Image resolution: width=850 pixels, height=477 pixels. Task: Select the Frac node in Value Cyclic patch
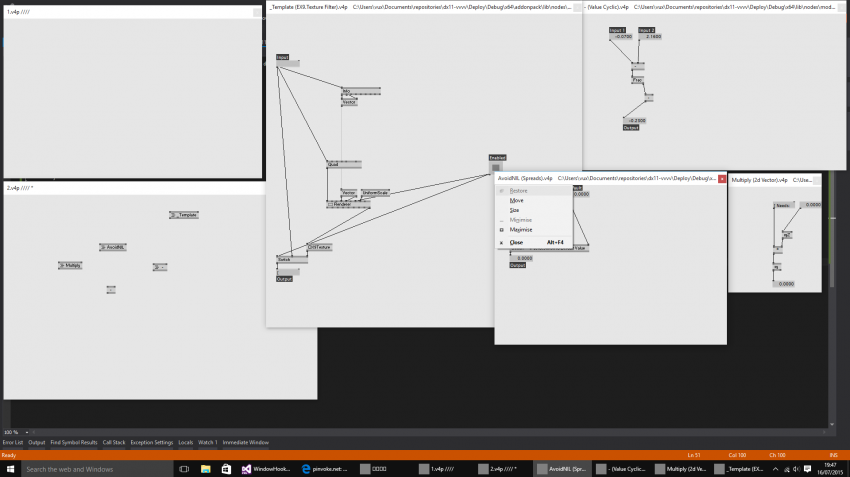pos(637,80)
